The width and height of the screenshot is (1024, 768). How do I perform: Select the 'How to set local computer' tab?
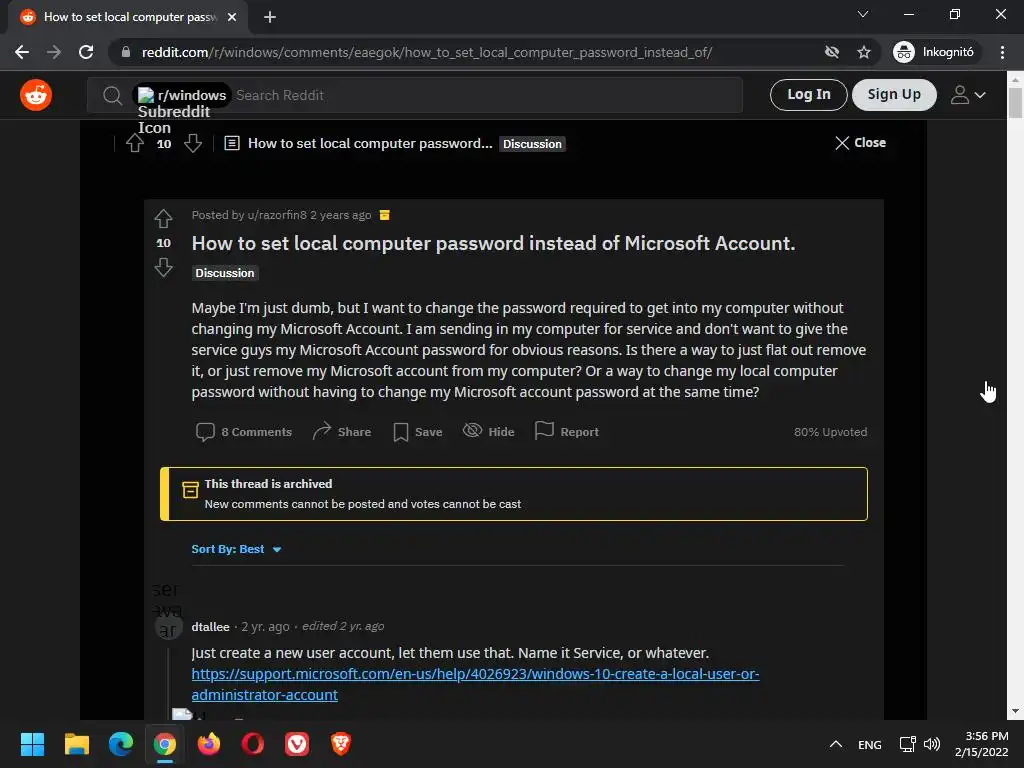tap(129, 17)
